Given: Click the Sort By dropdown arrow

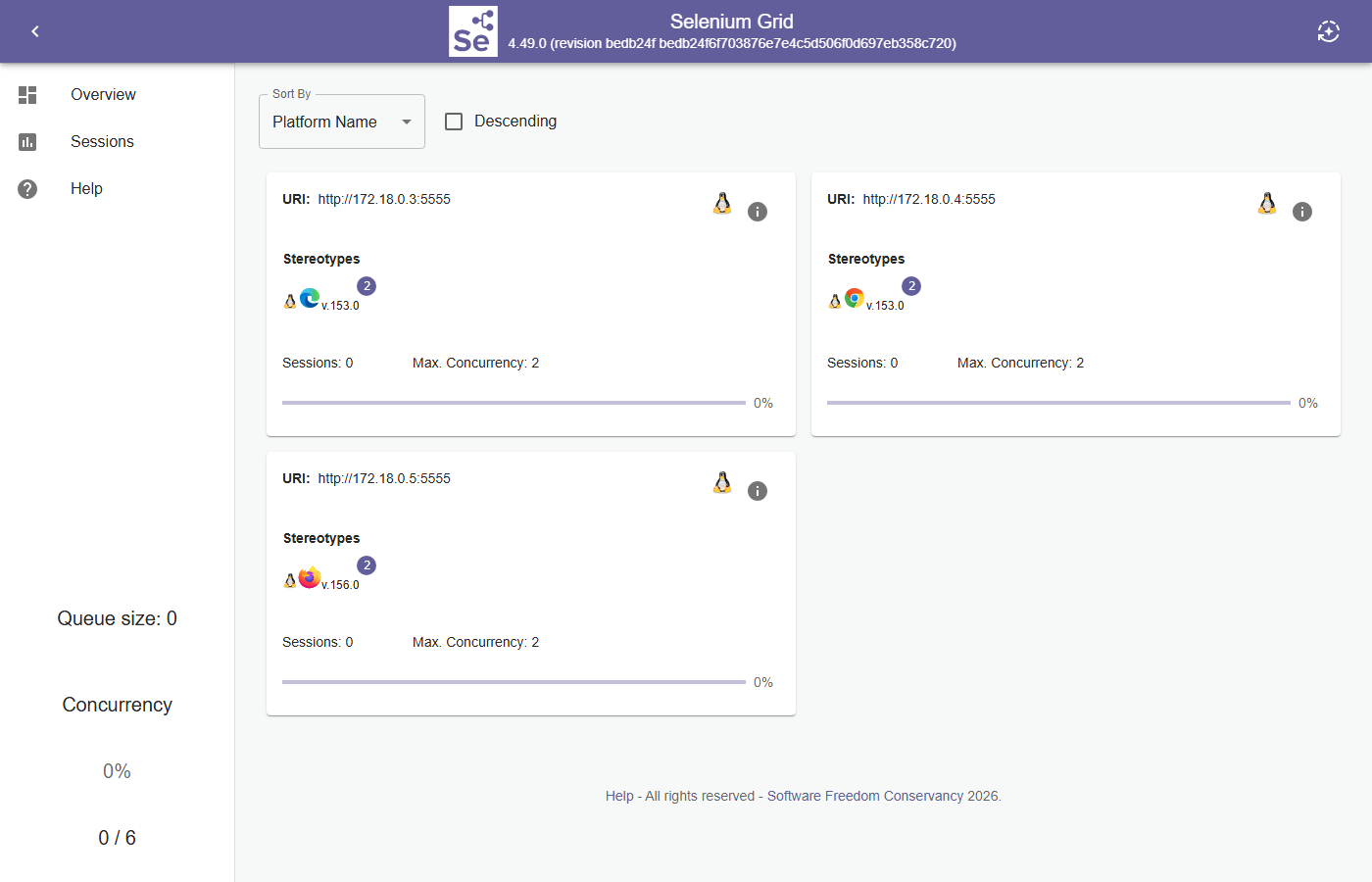Looking at the screenshot, I should pos(407,122).
